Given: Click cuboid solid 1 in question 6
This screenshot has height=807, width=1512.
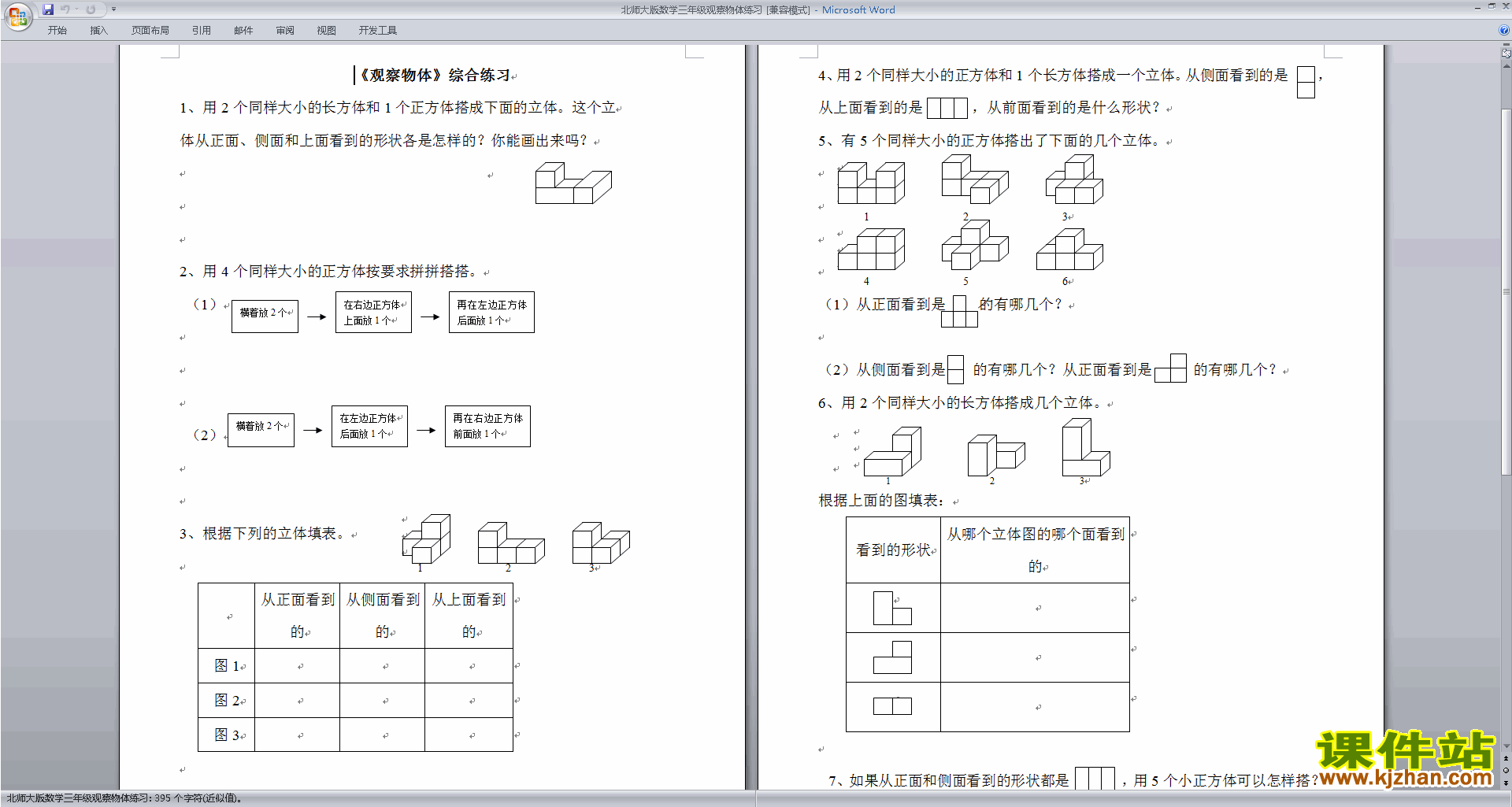Looking at the screenshot, I should pos(892,451).
